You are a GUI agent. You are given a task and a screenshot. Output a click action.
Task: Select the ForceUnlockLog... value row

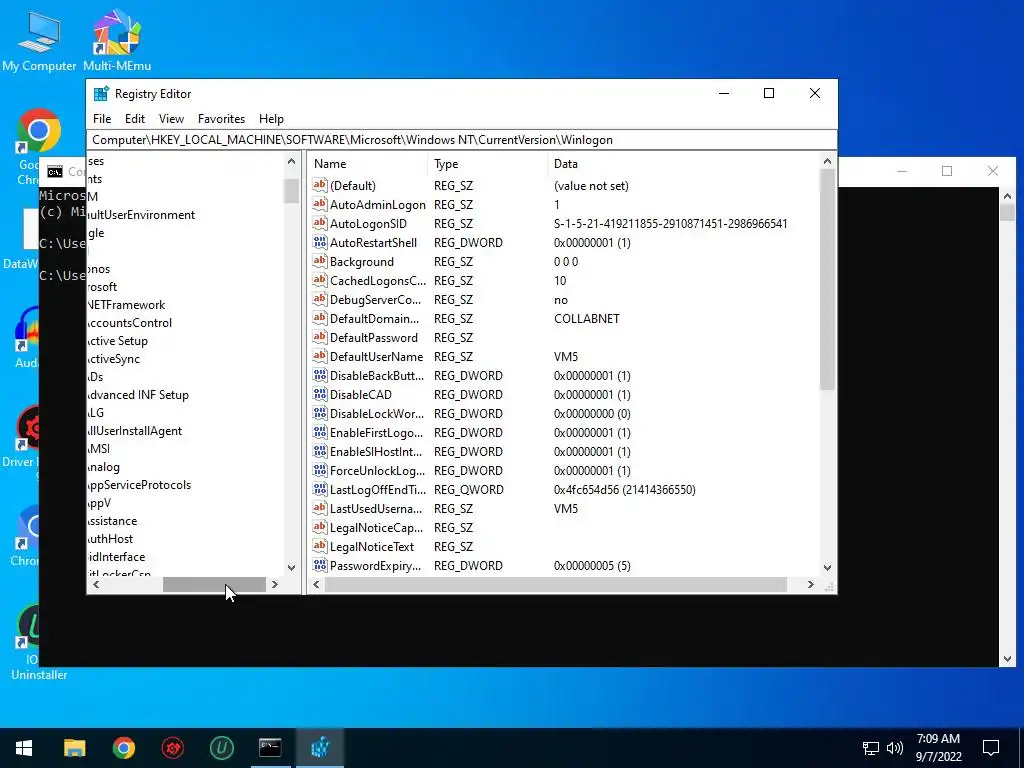(564, 470)
